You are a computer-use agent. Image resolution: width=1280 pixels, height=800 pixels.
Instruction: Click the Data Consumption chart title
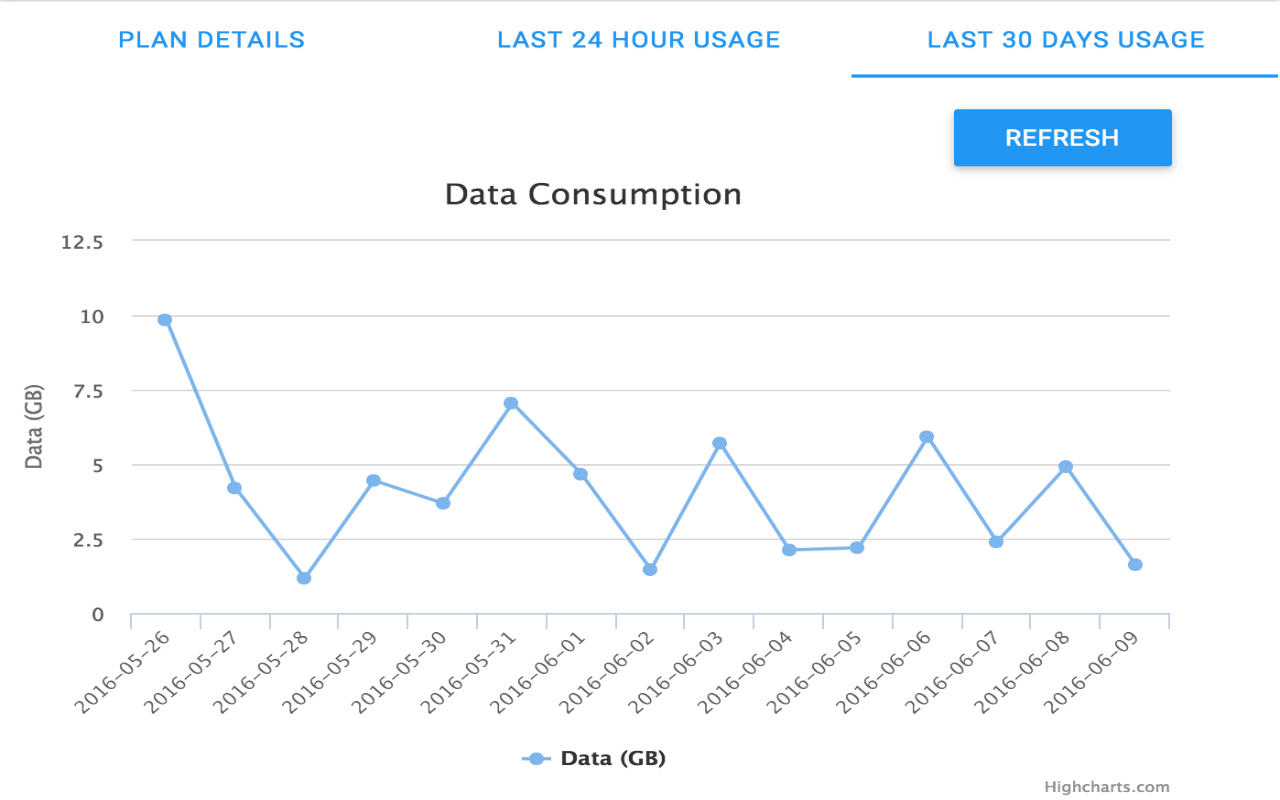593,194
